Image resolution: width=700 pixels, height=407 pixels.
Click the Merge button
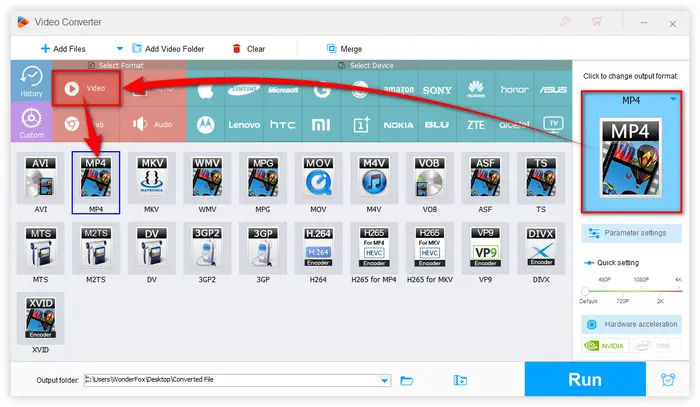click(344, 49)
